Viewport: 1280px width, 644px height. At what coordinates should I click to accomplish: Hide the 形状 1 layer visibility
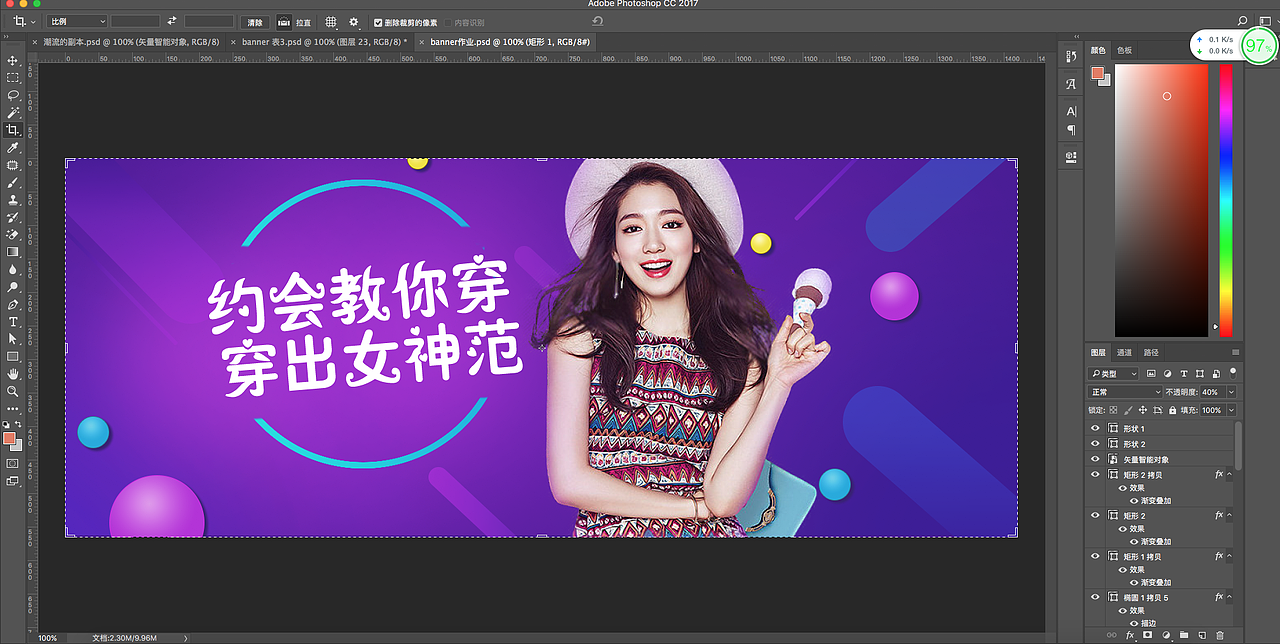click(x=1095, y=428)
